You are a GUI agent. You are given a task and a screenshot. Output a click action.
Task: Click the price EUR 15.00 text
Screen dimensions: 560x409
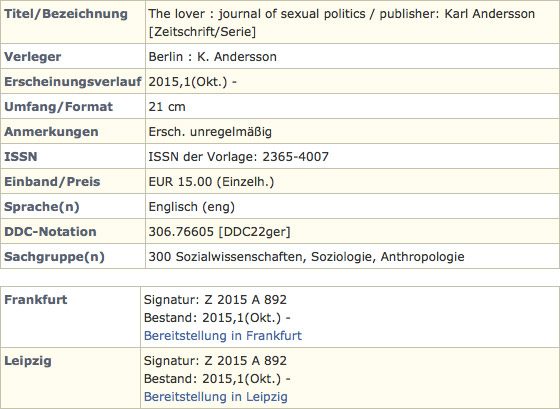pos(211,182)
